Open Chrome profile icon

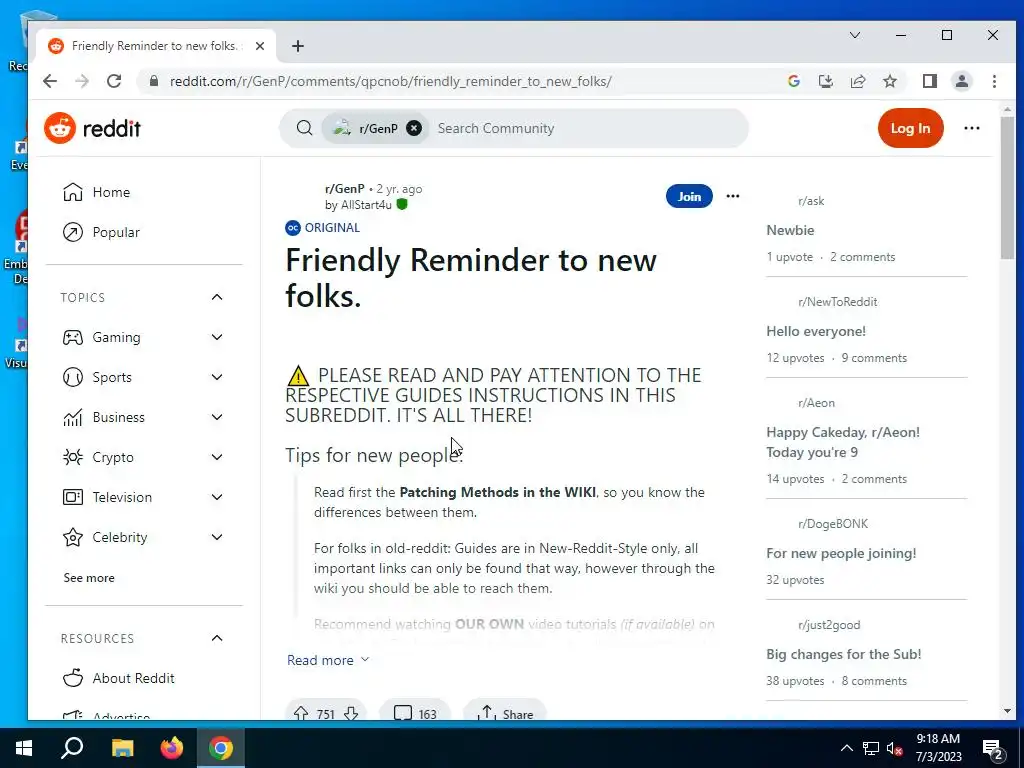tap(962, 81)
